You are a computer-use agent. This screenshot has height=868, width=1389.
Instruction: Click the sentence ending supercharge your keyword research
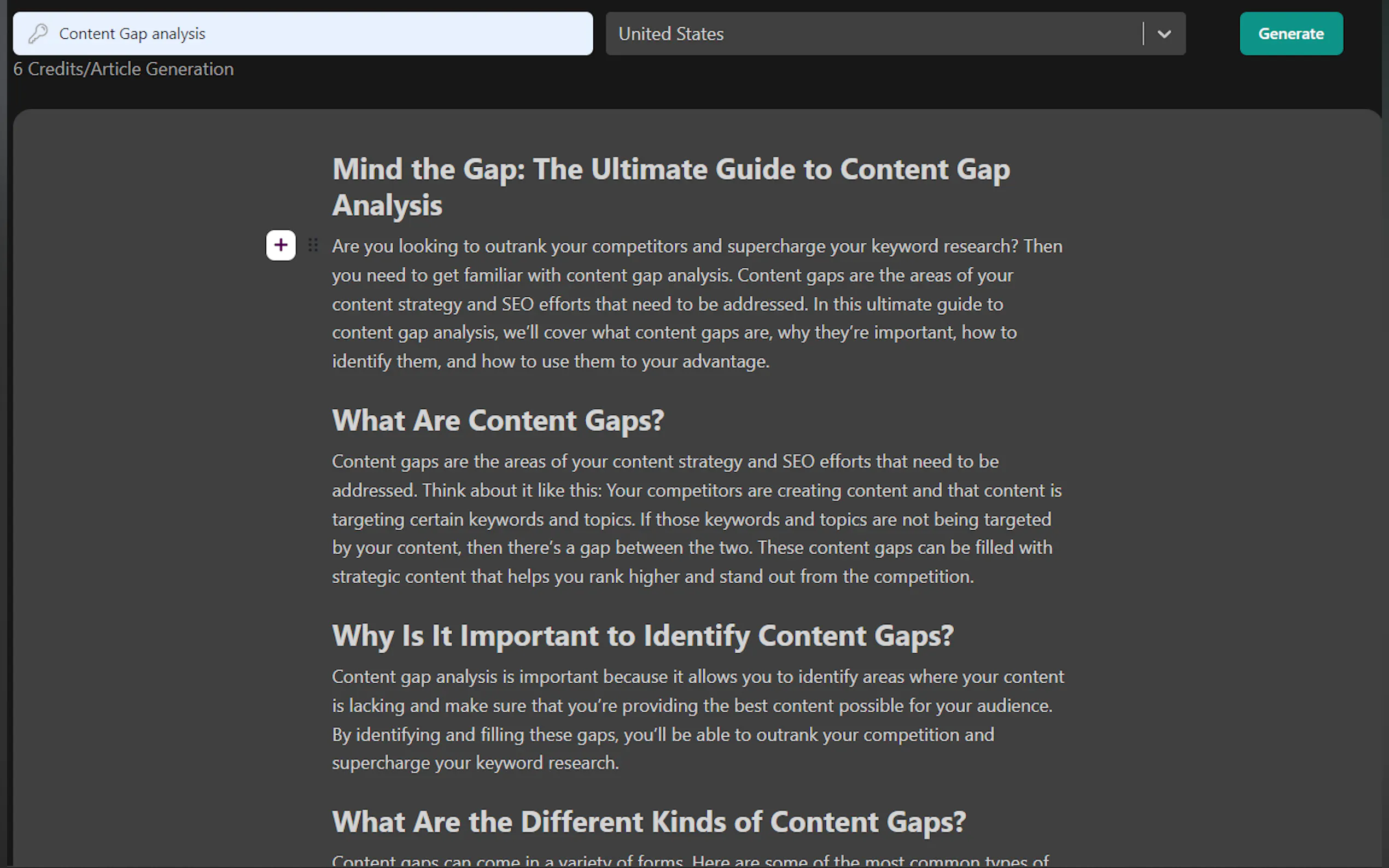click(x=475, y=763)
